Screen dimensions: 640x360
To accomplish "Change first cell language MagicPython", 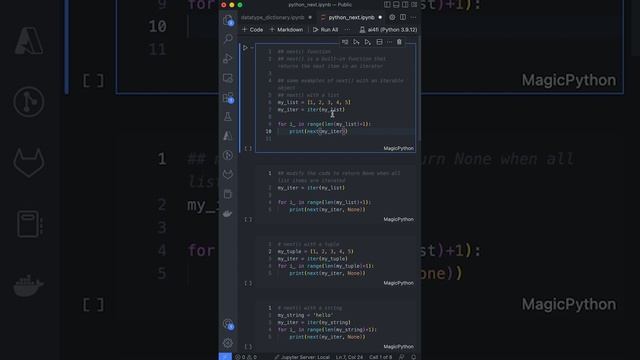I will coord(398,149).
